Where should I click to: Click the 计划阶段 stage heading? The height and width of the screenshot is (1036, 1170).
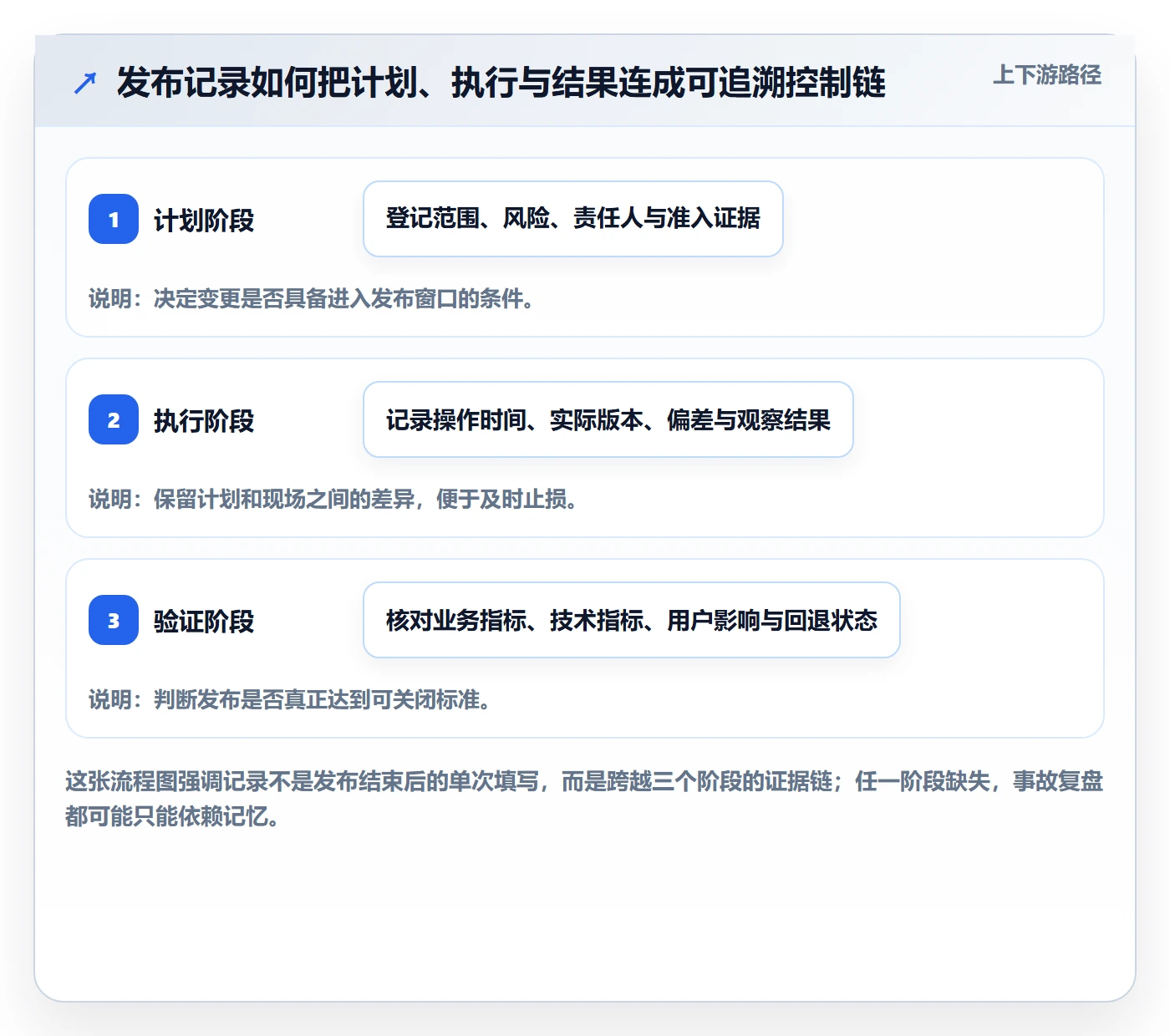pyautogui.click(x=204, y=220)
